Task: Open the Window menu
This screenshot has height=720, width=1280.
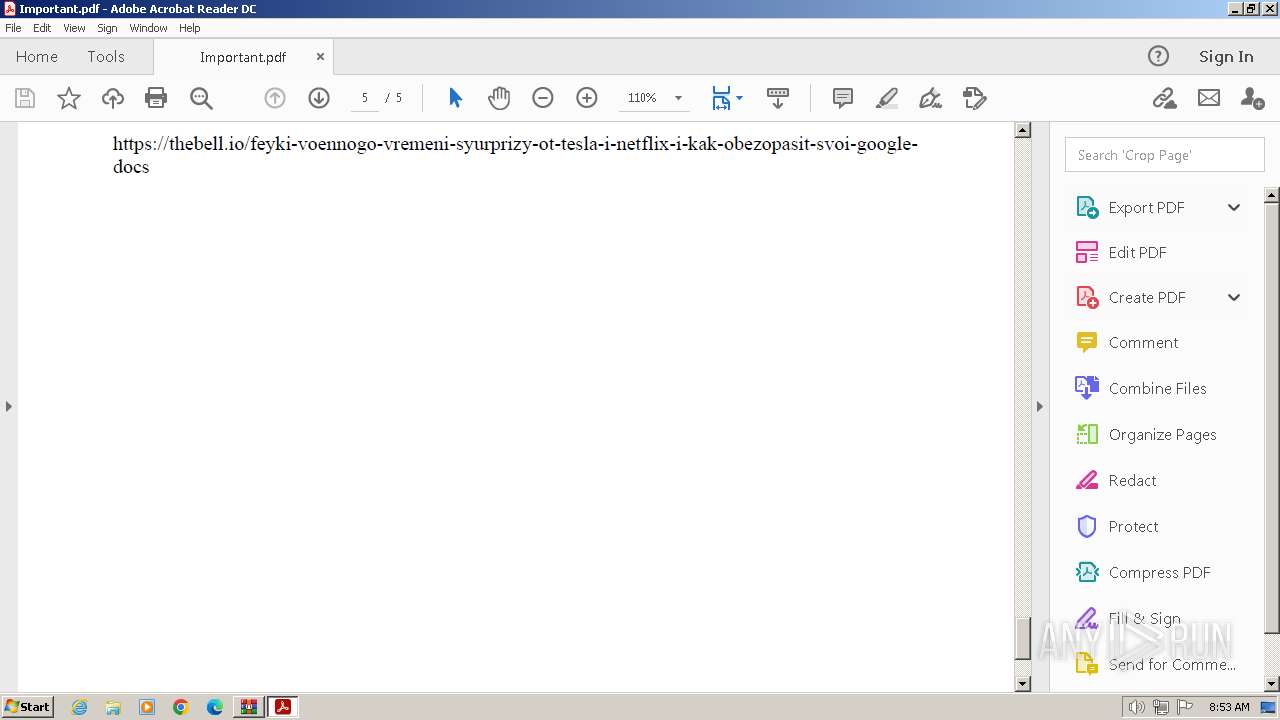Action: [148, 28]
